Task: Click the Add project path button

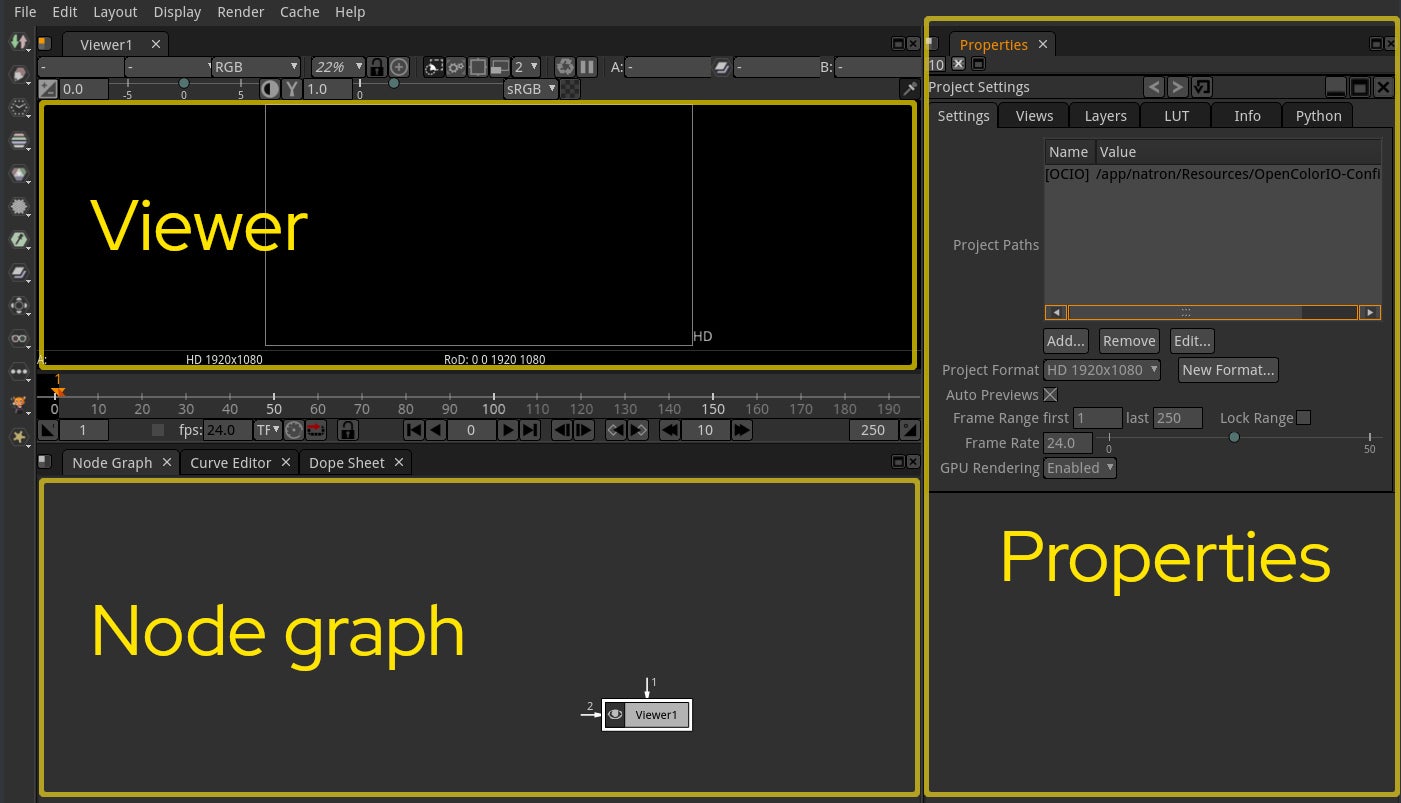Action: point(1064,340)
